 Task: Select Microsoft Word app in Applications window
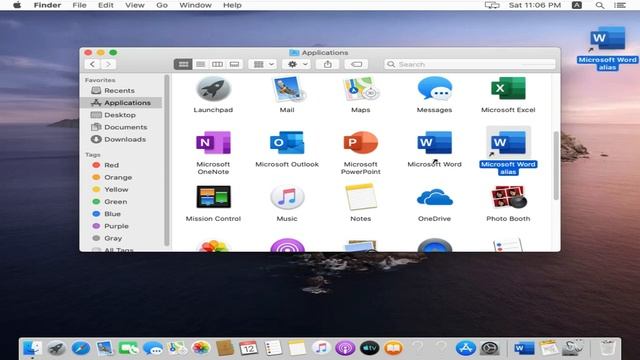434,143
